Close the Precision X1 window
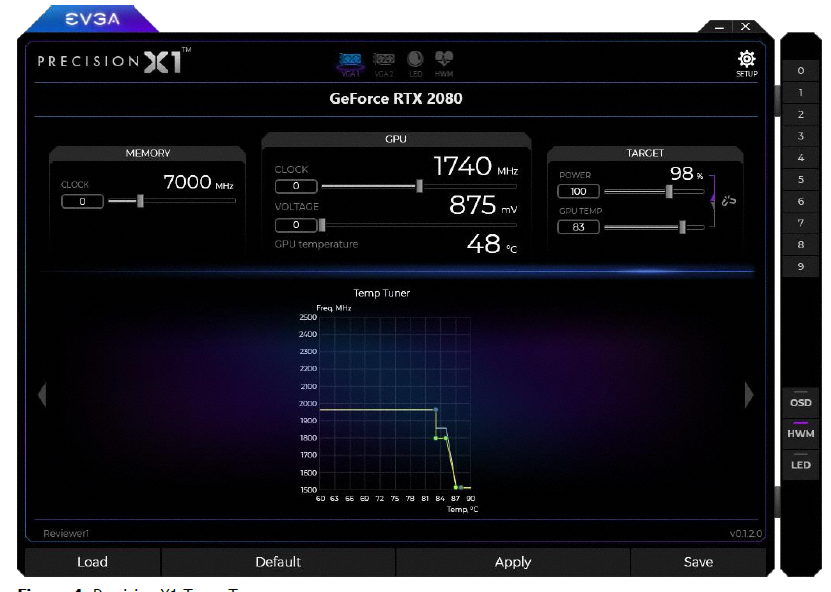The image size is (831, 592). [x=745, y=26]
